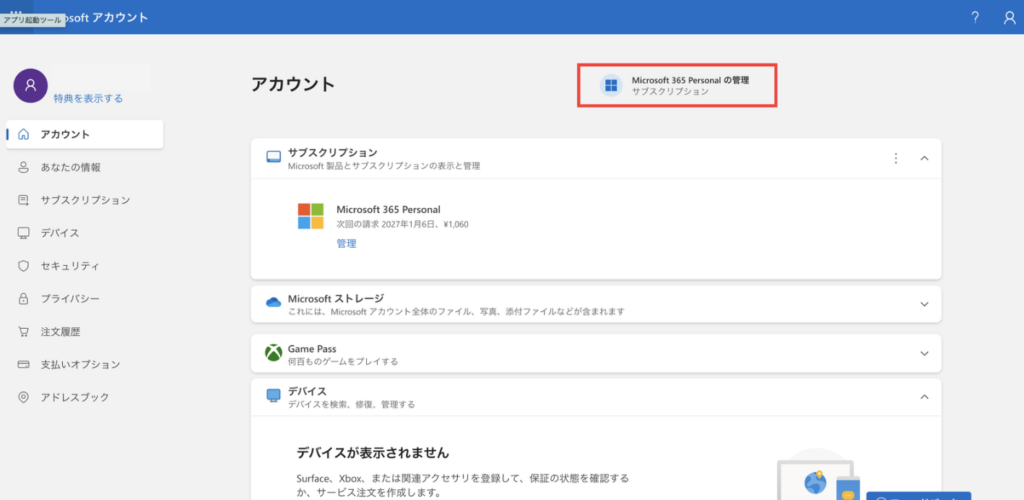Open Payment options in the sidebar
Viewport: 1024px width, 500px height.
80,365
